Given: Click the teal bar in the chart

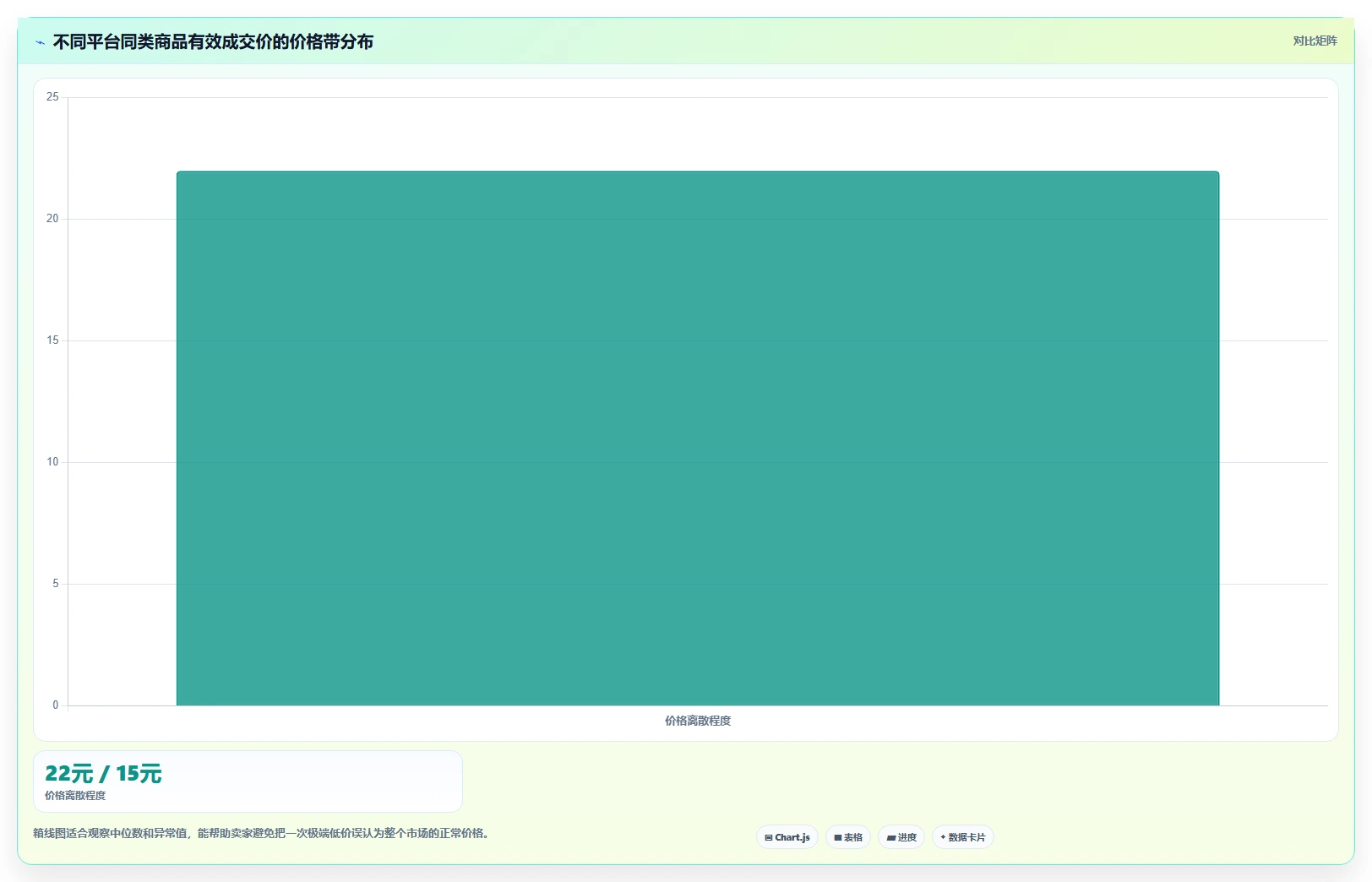Looking at the screenshot, I should (698, 438).
